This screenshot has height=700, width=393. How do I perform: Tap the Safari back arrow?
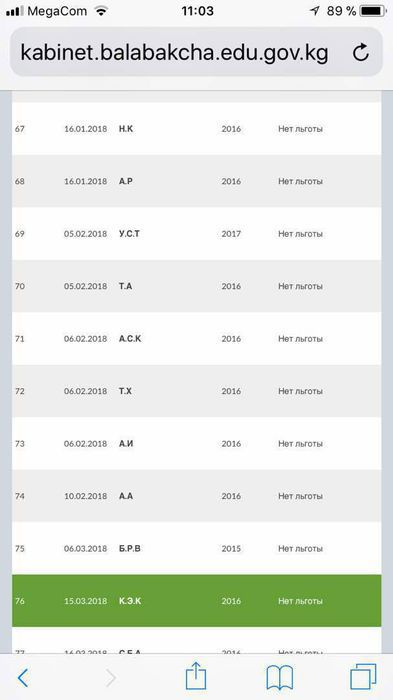23,679
